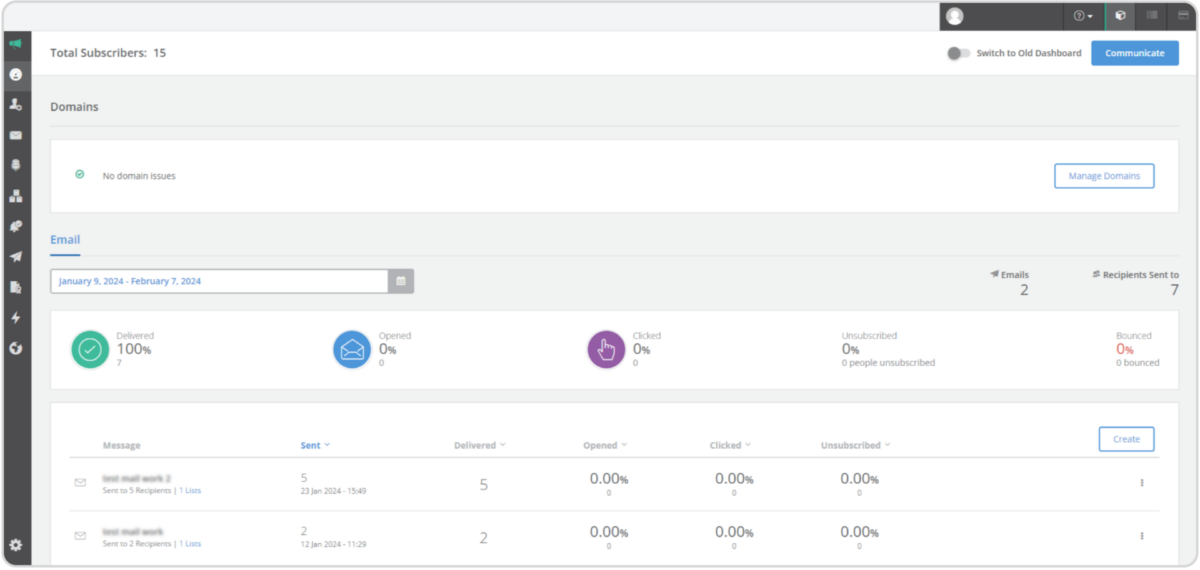The height and width of the screenshot is (570, 1200).
Task: Sort the table by Sent column
Action: [x=315, y=445]
